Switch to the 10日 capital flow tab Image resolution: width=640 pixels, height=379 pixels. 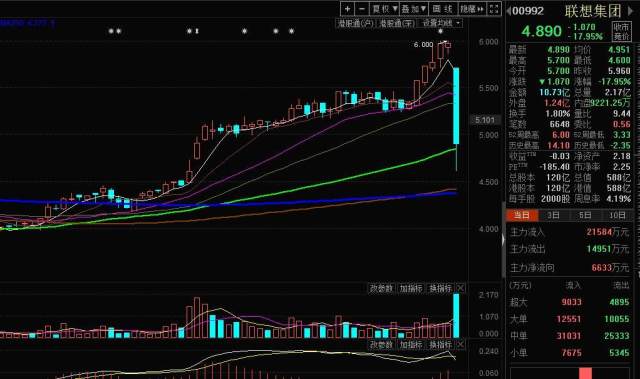[x=617, y=215]
